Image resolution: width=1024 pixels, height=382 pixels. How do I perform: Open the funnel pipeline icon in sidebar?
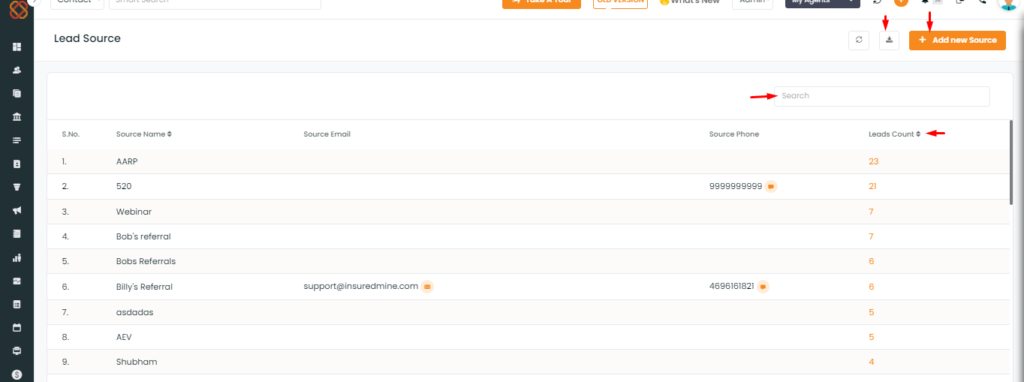click(17, 187)
